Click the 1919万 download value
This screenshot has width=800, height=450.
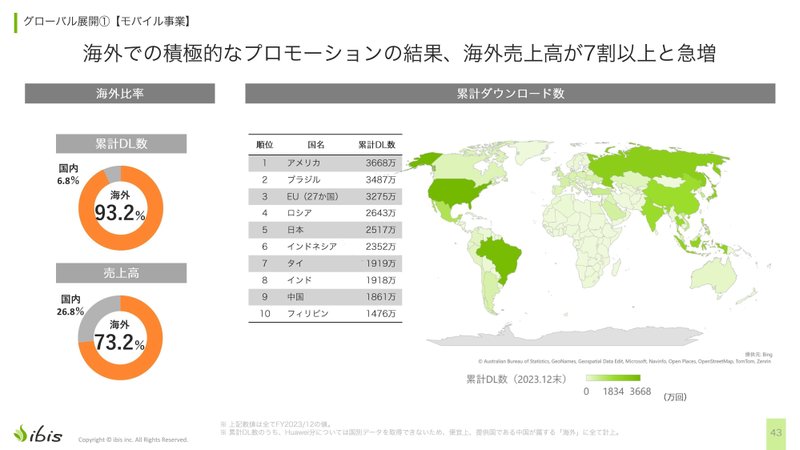381,263
